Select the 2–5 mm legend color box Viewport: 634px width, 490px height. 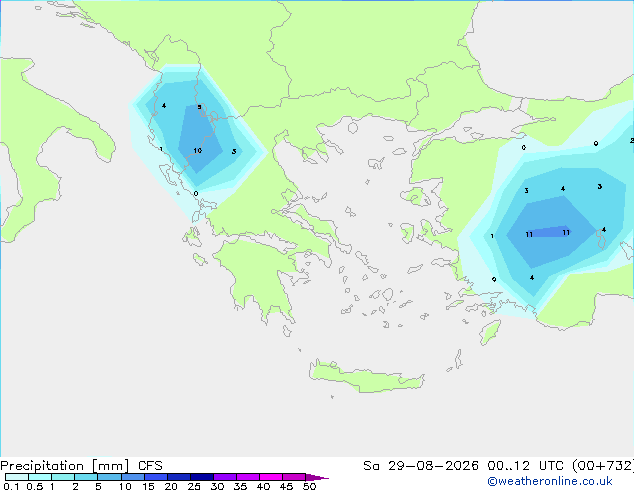[x=86, y=477]
